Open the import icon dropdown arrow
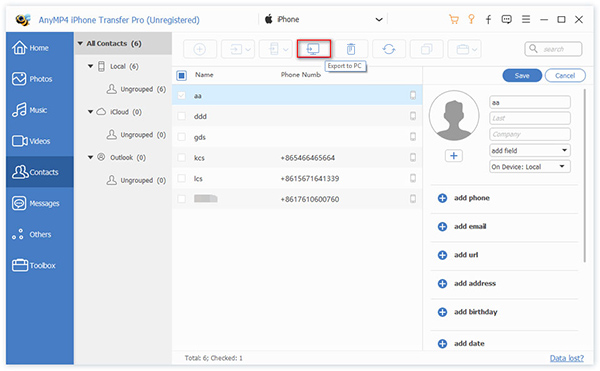 click(248, 50)
